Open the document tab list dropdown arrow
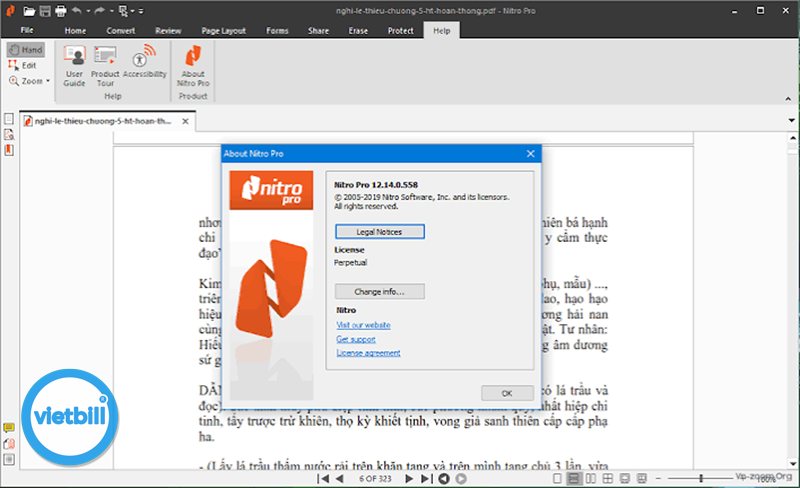800x488 pixels. click(x=791, y=120)
